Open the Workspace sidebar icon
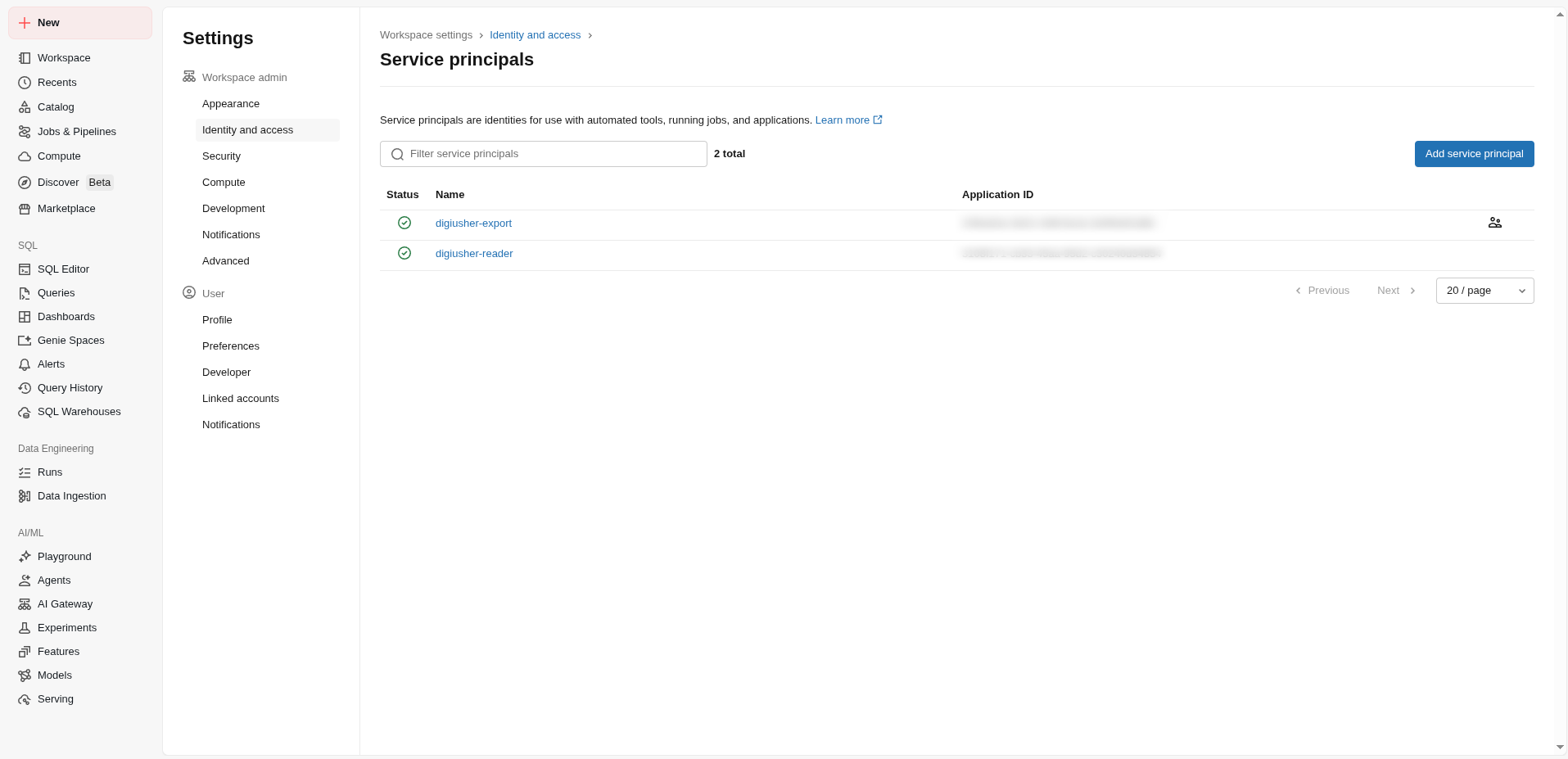 click(x=25, y=58)
